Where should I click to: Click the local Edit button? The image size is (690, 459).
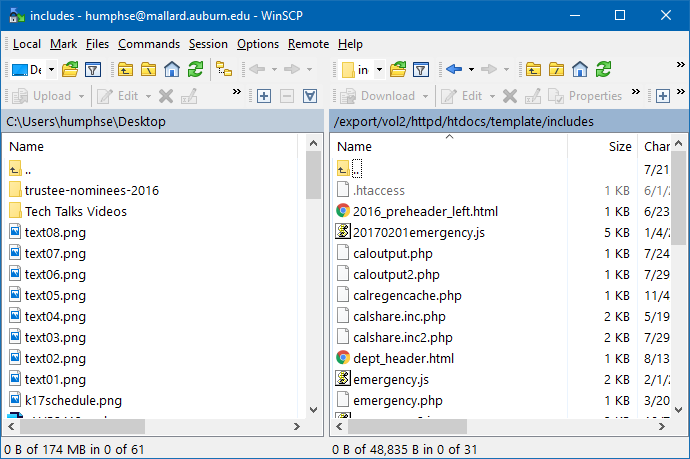click(x=118, y=96)
